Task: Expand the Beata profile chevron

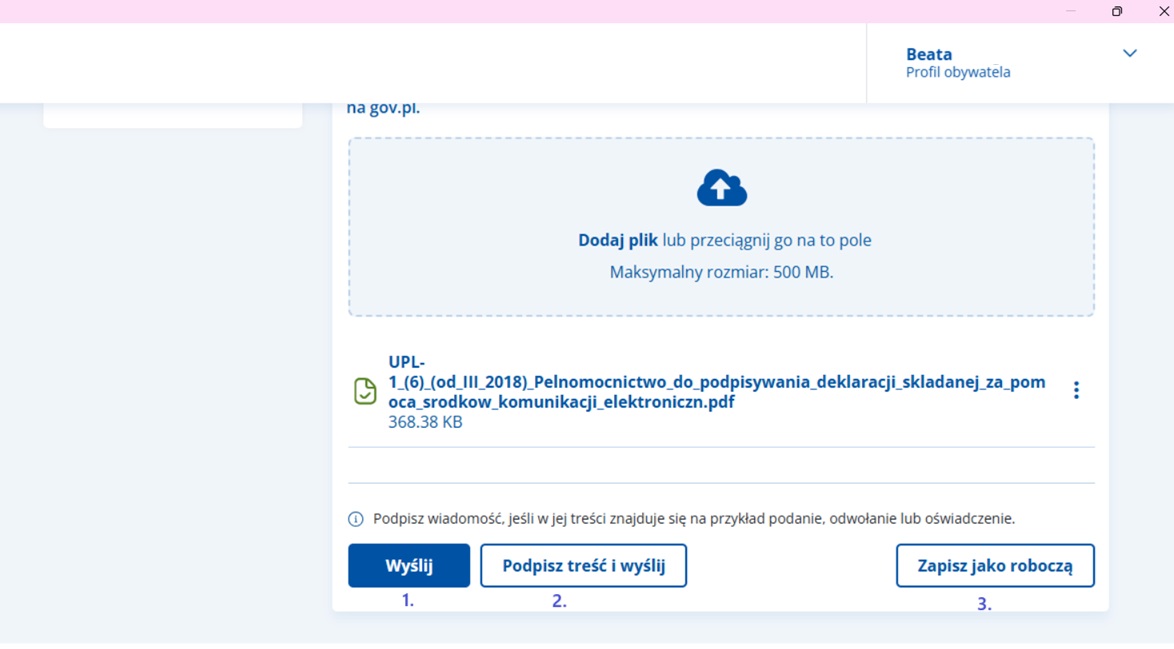Action: [x=1129, y=54]
